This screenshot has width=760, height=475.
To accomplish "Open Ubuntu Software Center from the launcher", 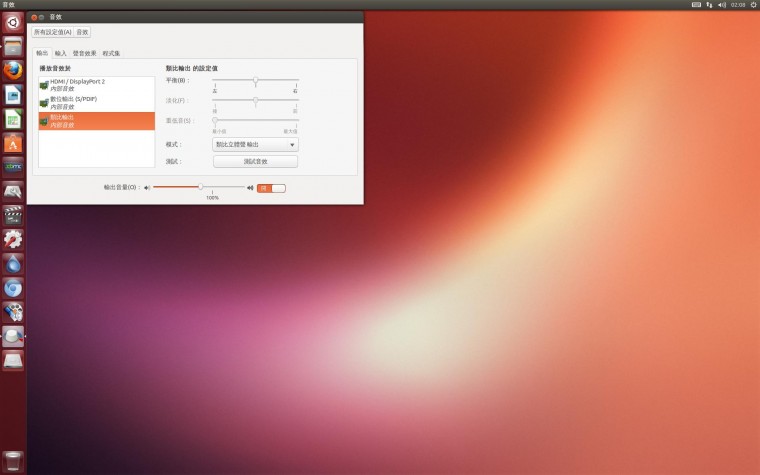I will (x=13, y=143).
